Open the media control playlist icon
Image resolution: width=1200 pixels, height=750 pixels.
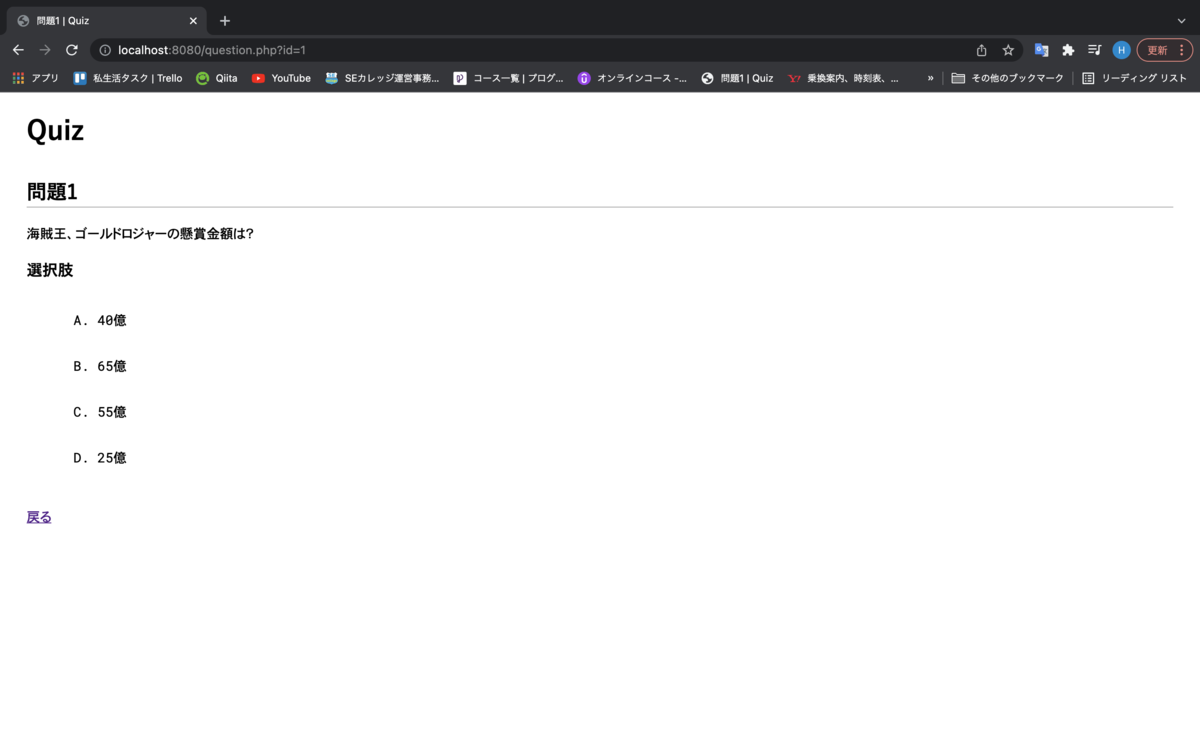(x=1095, y=50)
